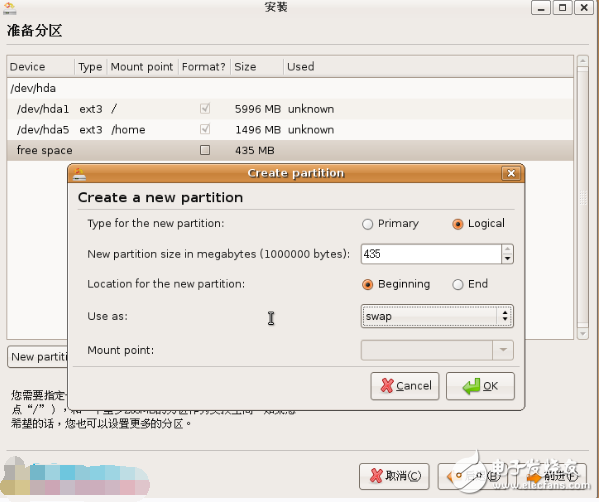Click Cancel in the Create partition dialog
Screen dimensions: 599x502
(x=405, y=386)
